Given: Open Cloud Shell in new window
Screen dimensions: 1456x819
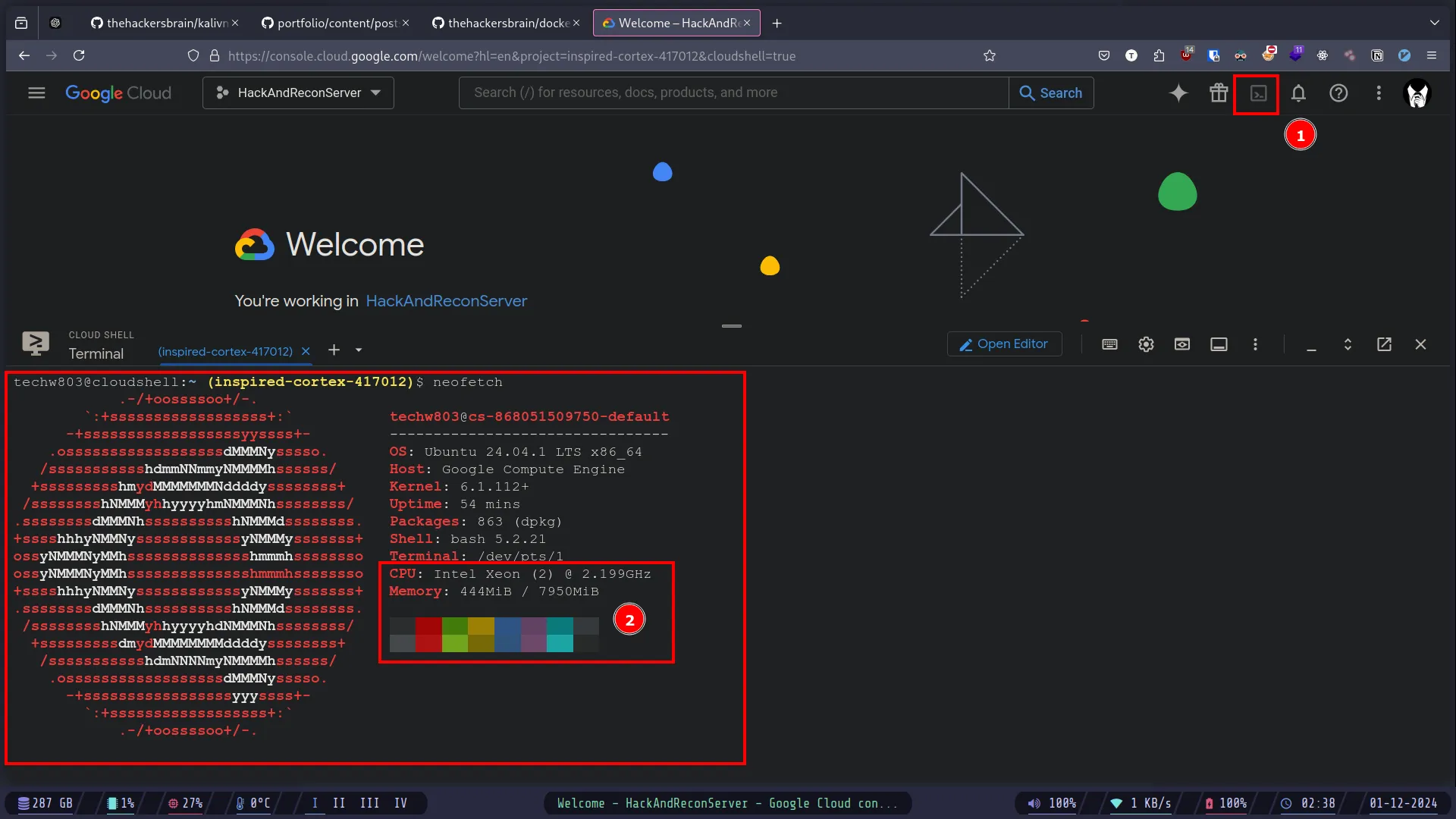Looking at the screenshot, I should coord(1384,344).
